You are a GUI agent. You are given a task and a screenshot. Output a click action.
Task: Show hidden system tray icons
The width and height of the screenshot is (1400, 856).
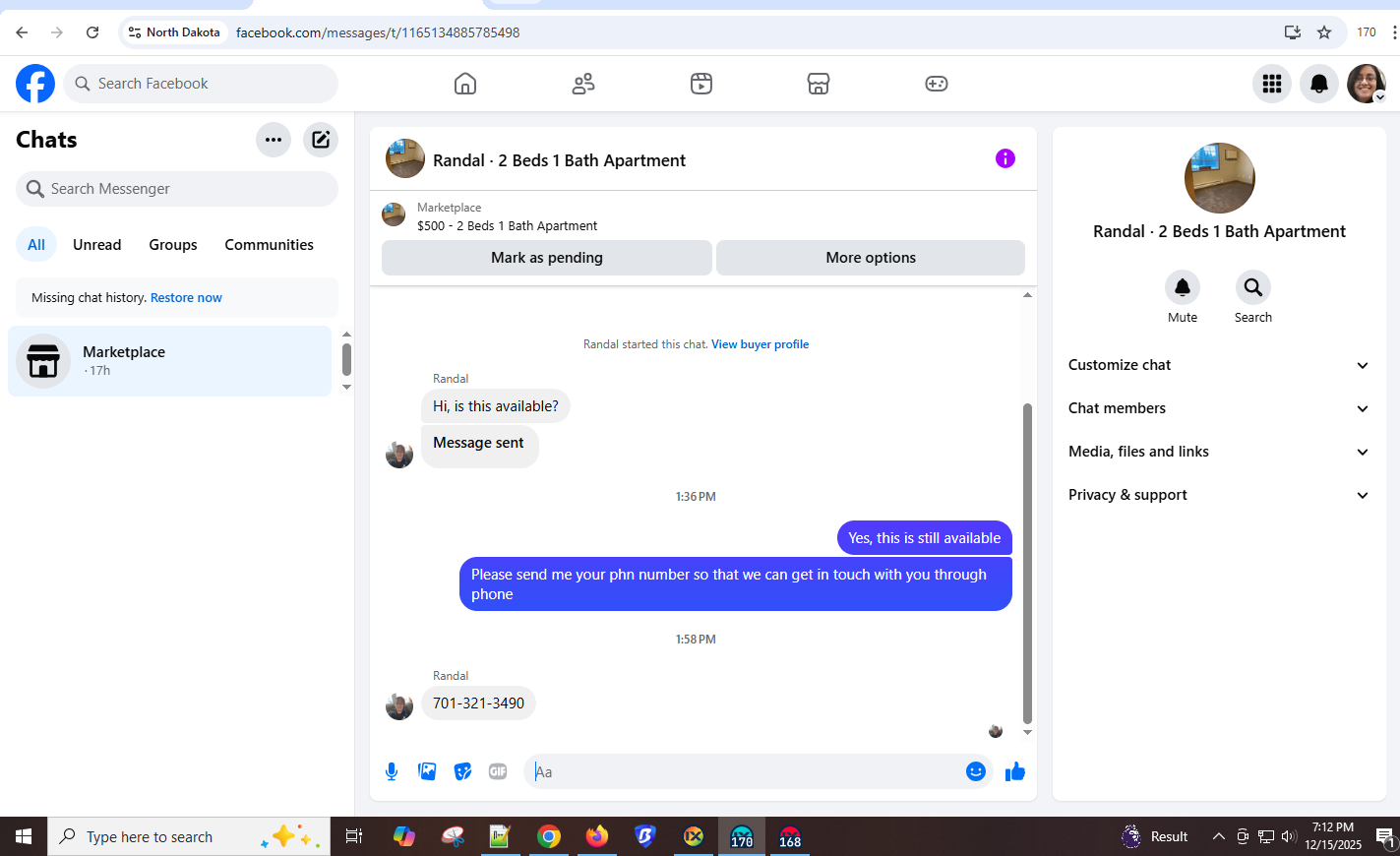pyautogui.click(x=1219, y=836)
